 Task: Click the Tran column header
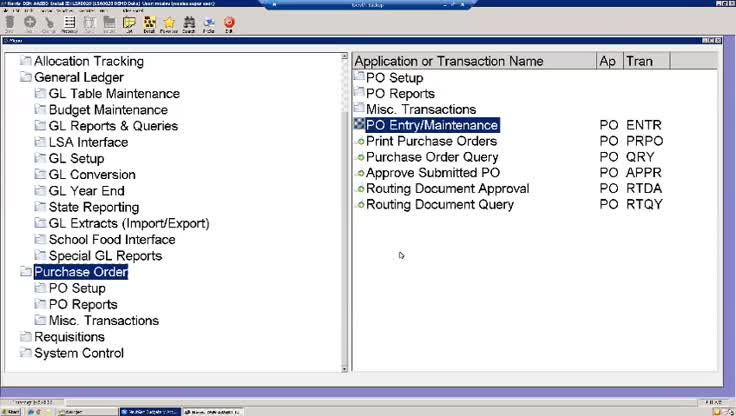click(646, 61)
